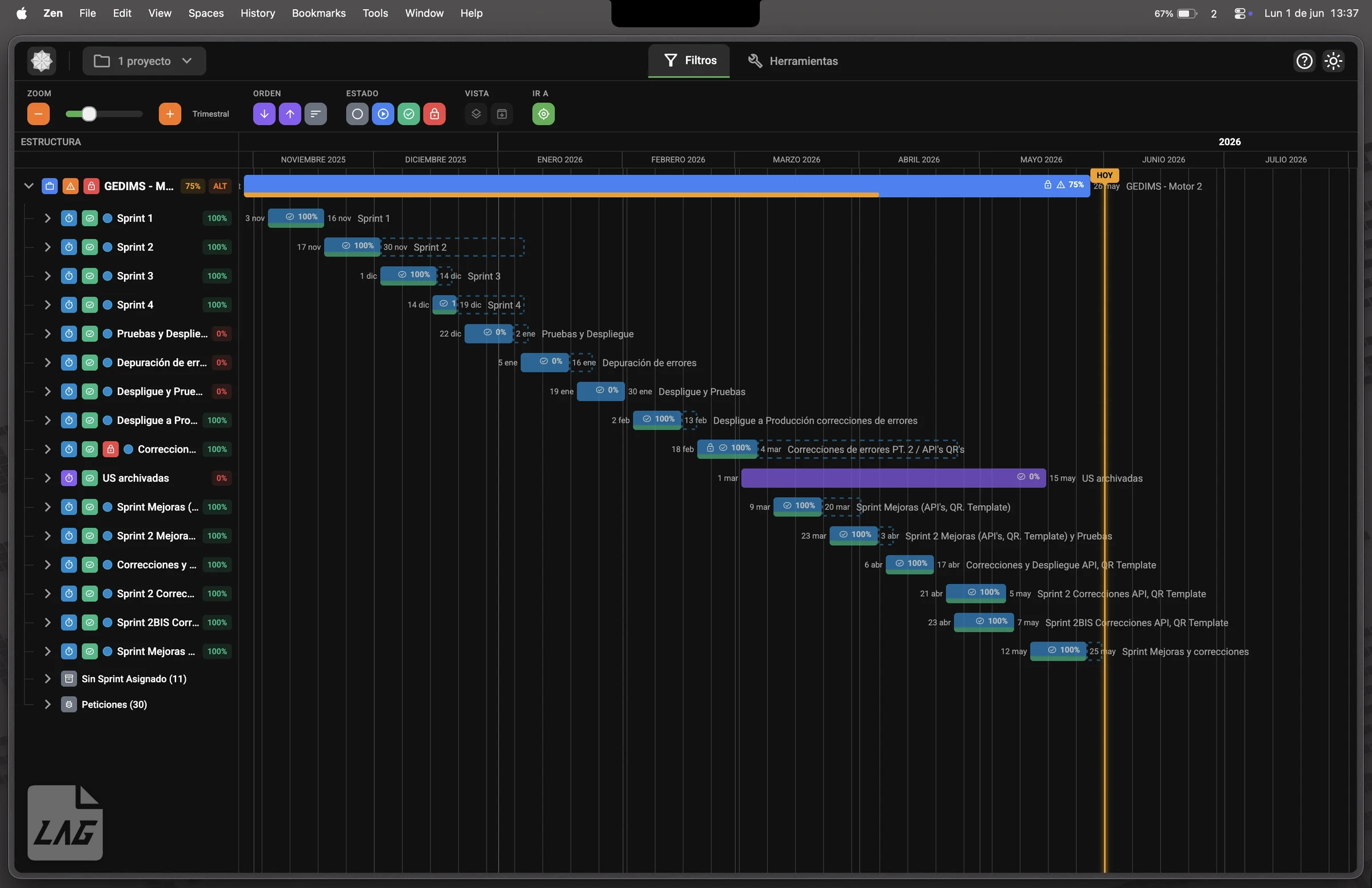Click the Sprint 1 Gantt bar
The image size is (1372, 888).
(296, 218)
